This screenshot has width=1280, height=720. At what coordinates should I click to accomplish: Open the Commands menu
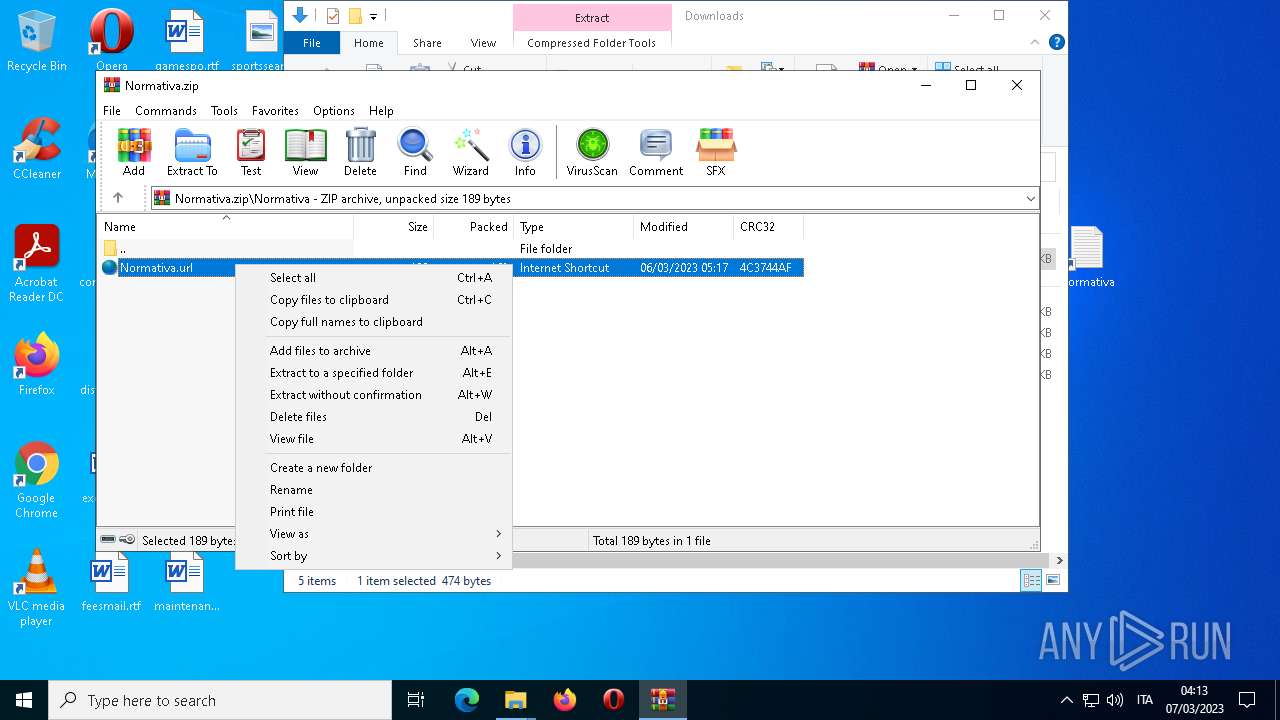click(x=166, y=111)
